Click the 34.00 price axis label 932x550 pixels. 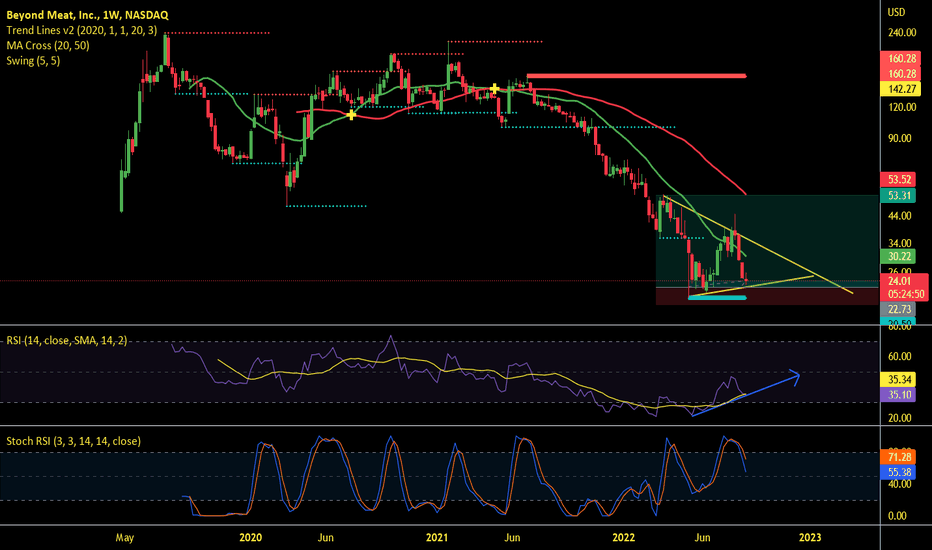point(899,243)
